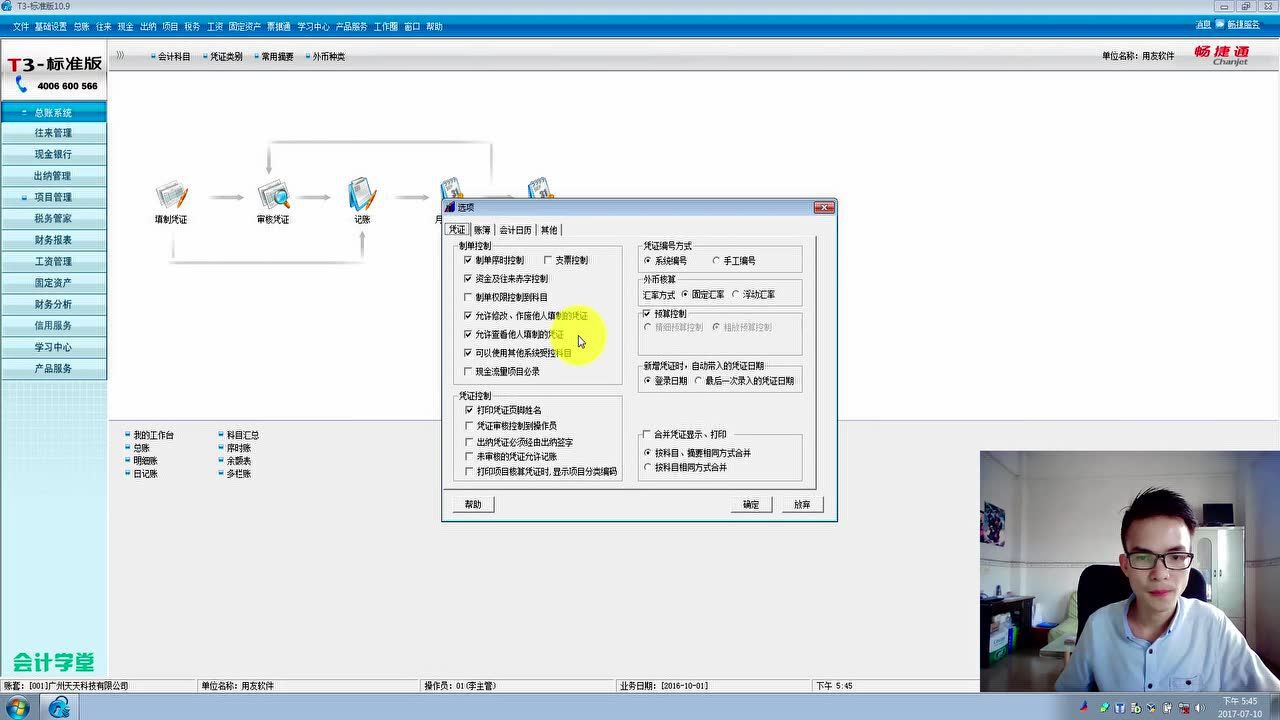Click the Windows Start button
Screen dimensions: 1280x720
(x=17, y=708)
